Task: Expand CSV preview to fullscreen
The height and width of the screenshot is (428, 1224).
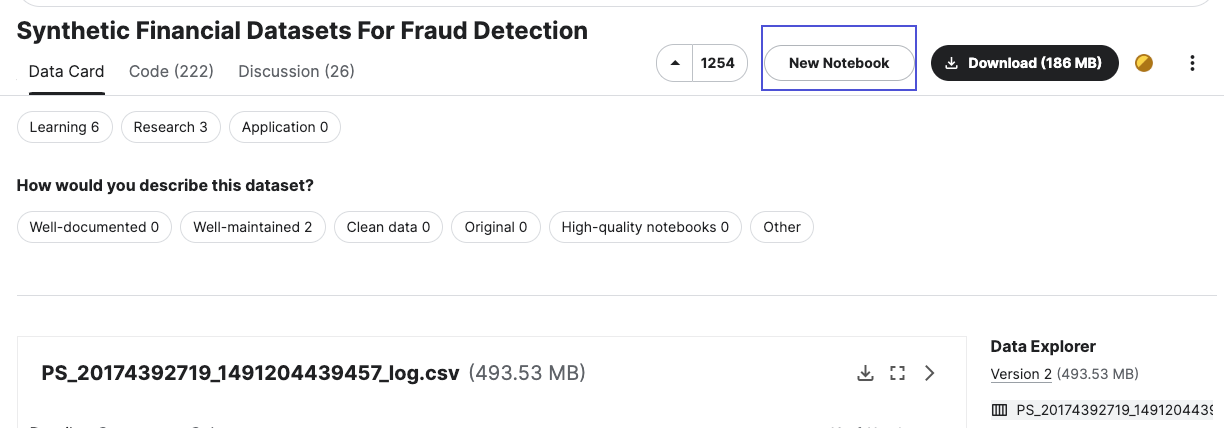Action: click(897, 373)
